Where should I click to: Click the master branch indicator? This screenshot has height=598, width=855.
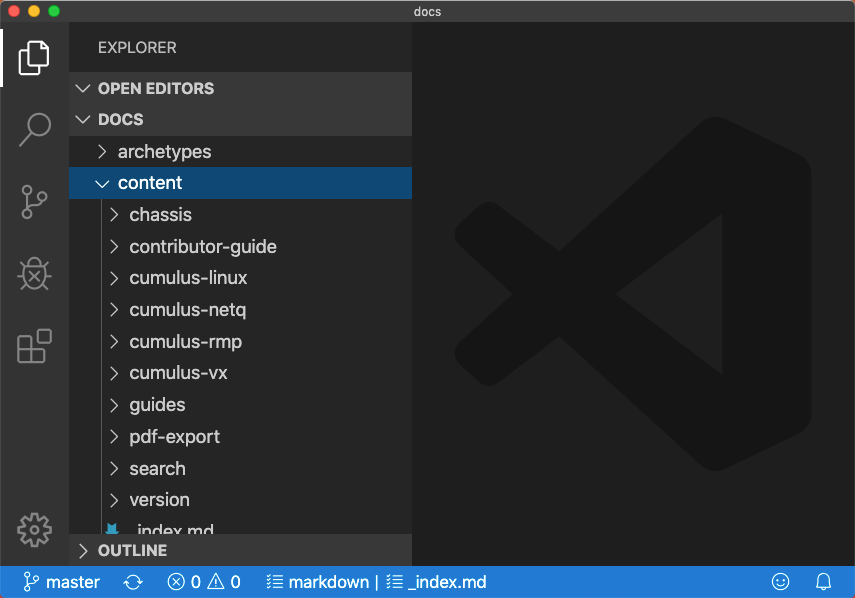[x=62, y=582]
